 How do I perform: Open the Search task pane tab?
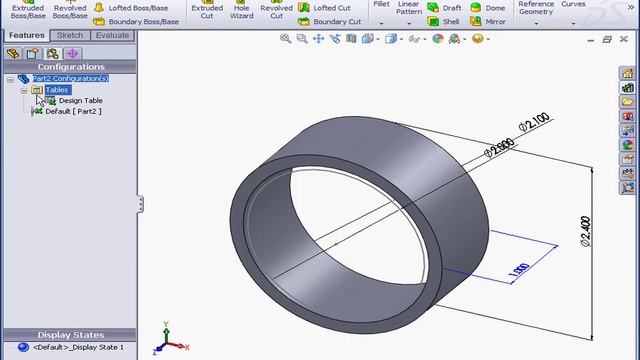627,116
